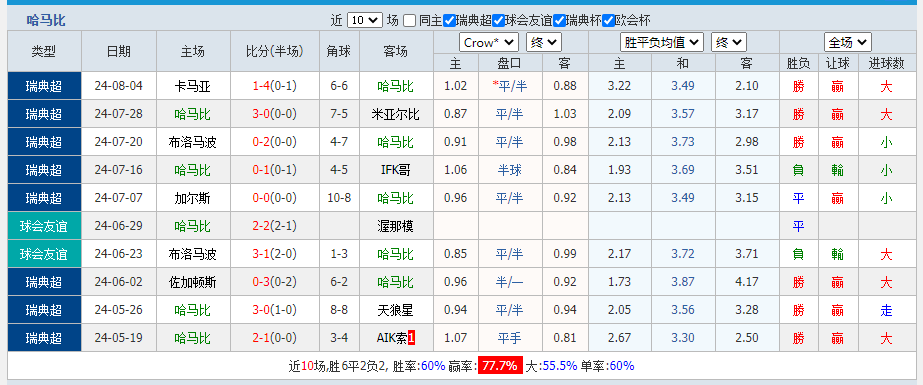The image size is (923, 385).
Task: Click the 角球 column header
Action: coord(339,51)
